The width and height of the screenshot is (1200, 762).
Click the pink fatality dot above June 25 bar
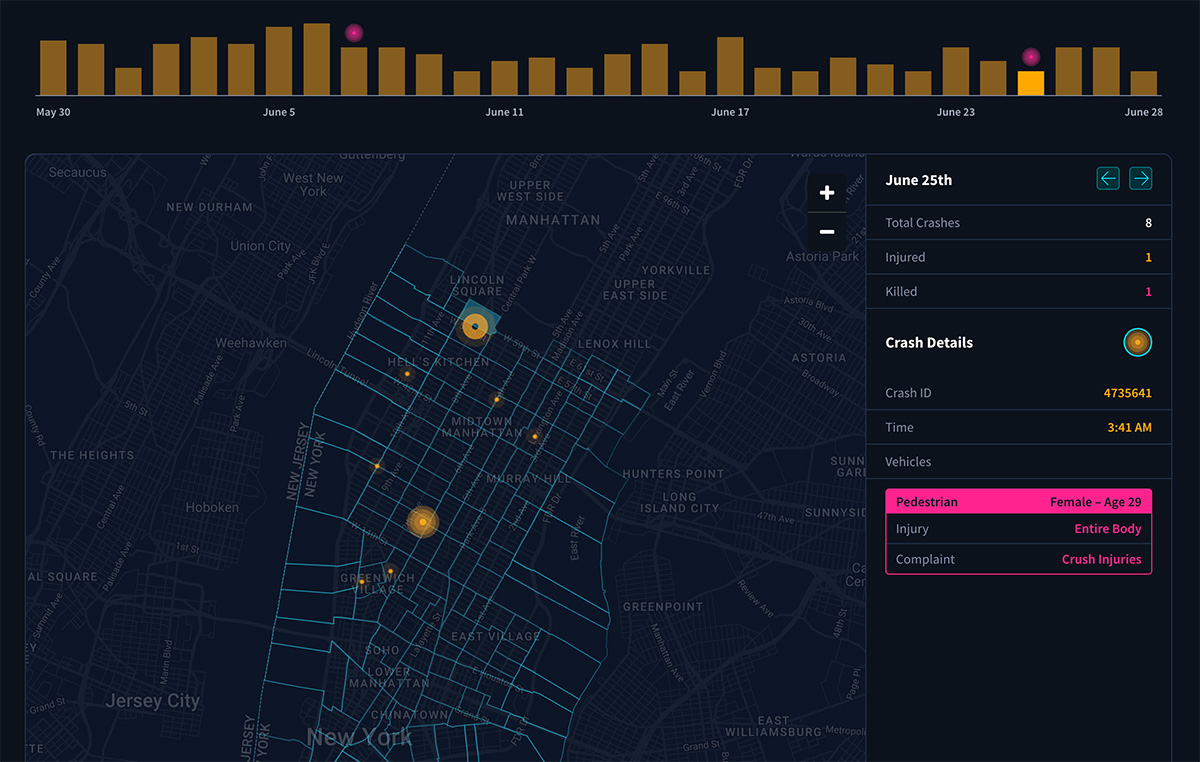(1031, 57)
